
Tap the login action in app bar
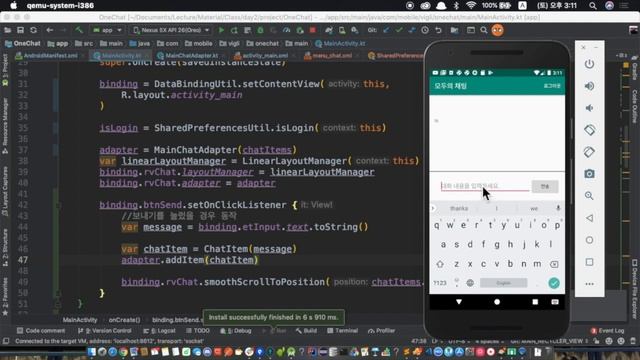[x=552, y=86]
